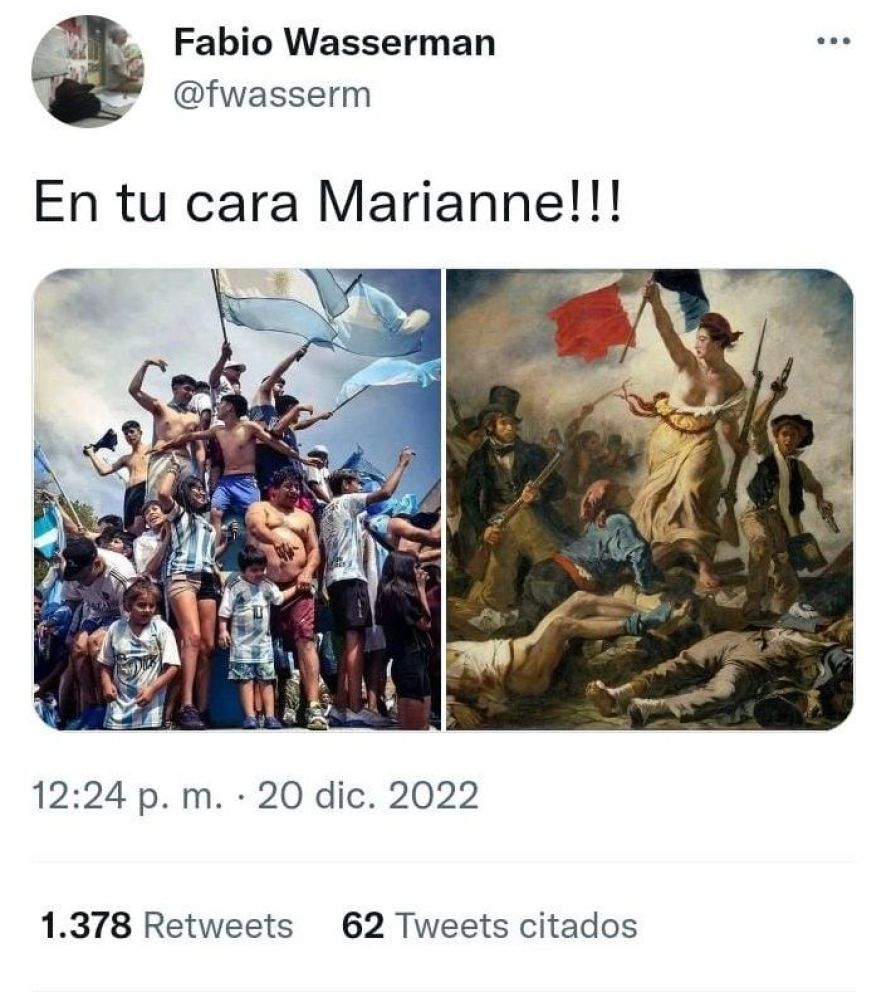Image resolution: width=896 pixels, height=992 pixels.
Task: Open the left photo of Argentina fans
Action: (x=237, y=499)
